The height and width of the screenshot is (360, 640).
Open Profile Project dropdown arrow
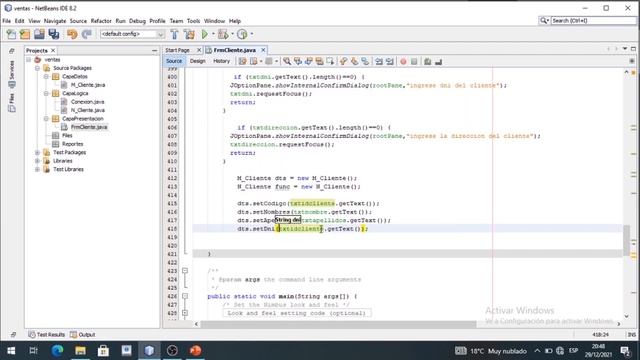[x=251, y=34]
